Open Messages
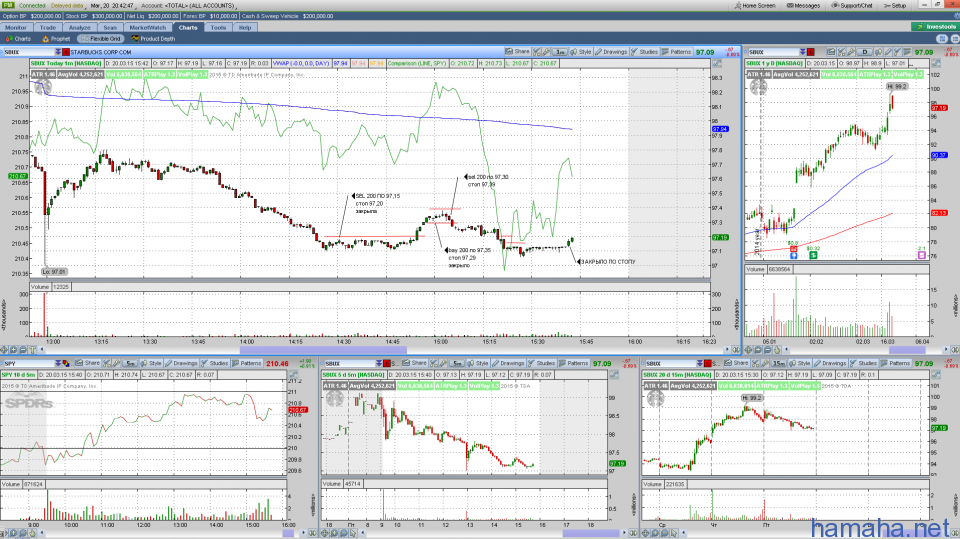 pyautogui.click(x=803, y=6)
